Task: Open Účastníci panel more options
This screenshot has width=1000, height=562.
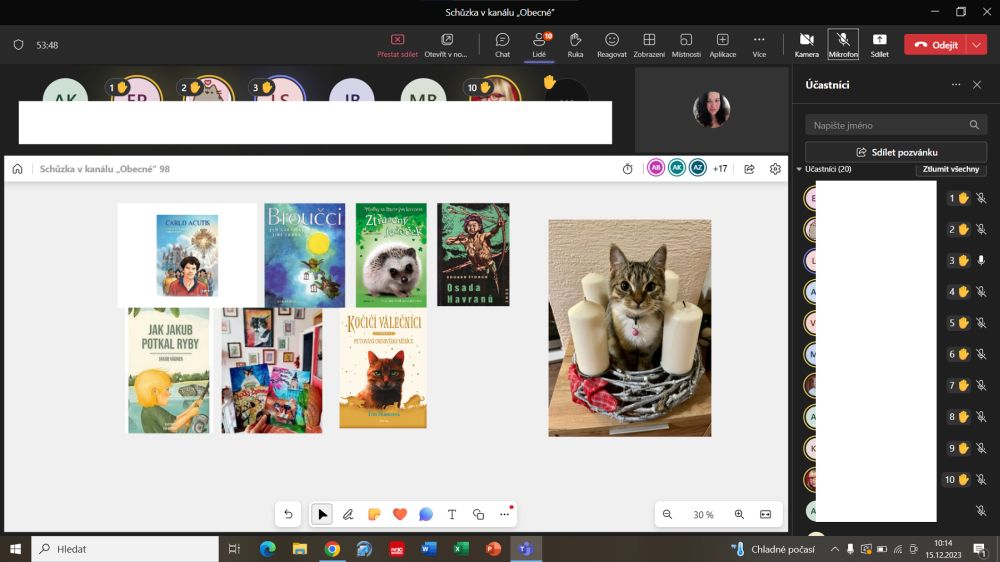Action: (x=955, y=84)
